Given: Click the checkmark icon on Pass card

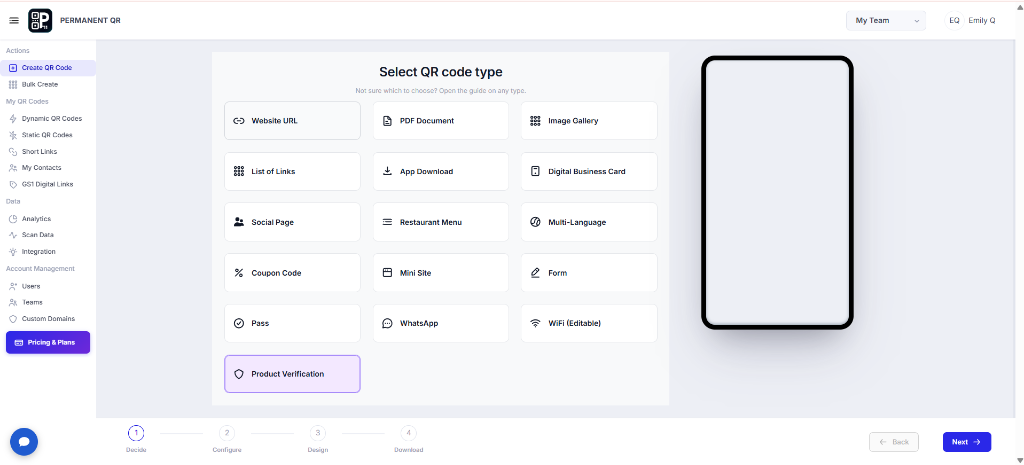Looking at the screenshot, I should (238, 323).
